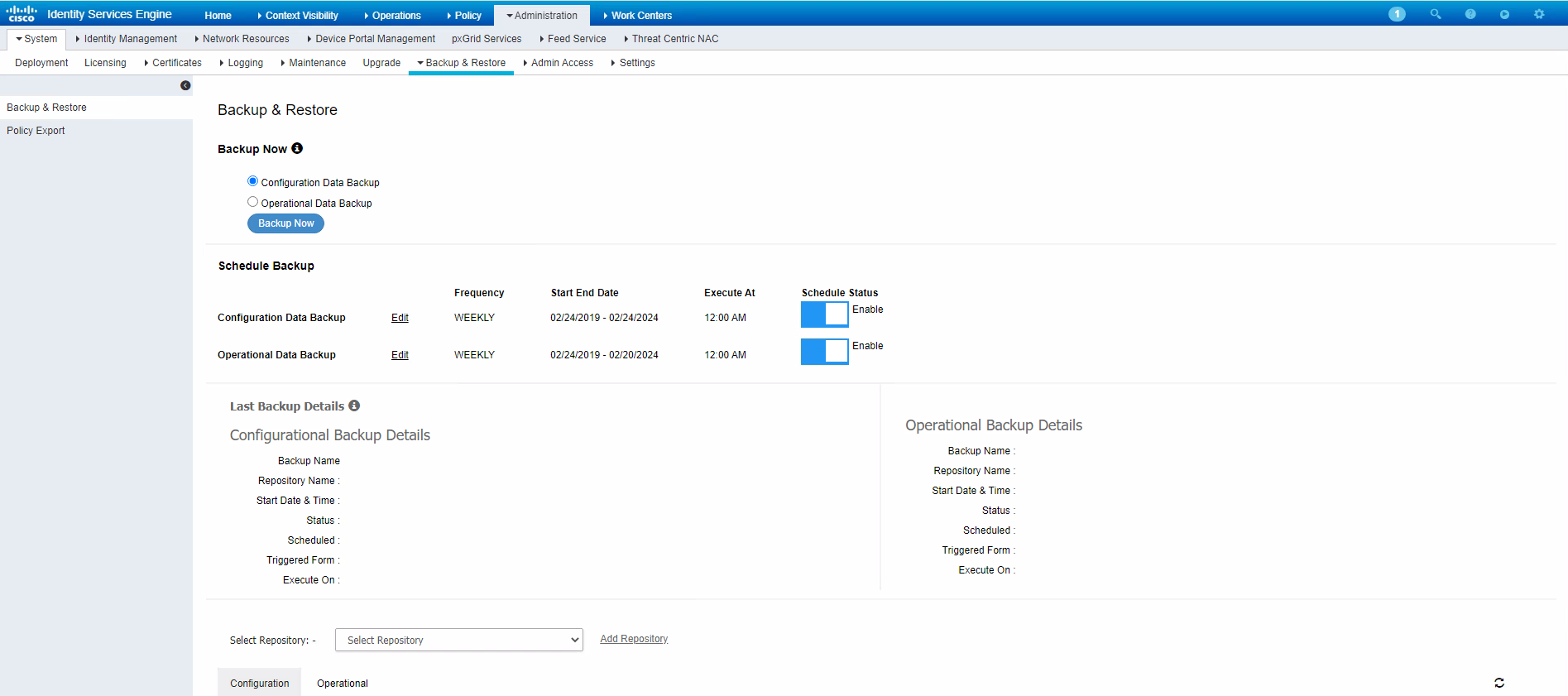Open the System submenu
This screenshot has width=1568, height=696.
pyautogui.click(x=36, y=39)
